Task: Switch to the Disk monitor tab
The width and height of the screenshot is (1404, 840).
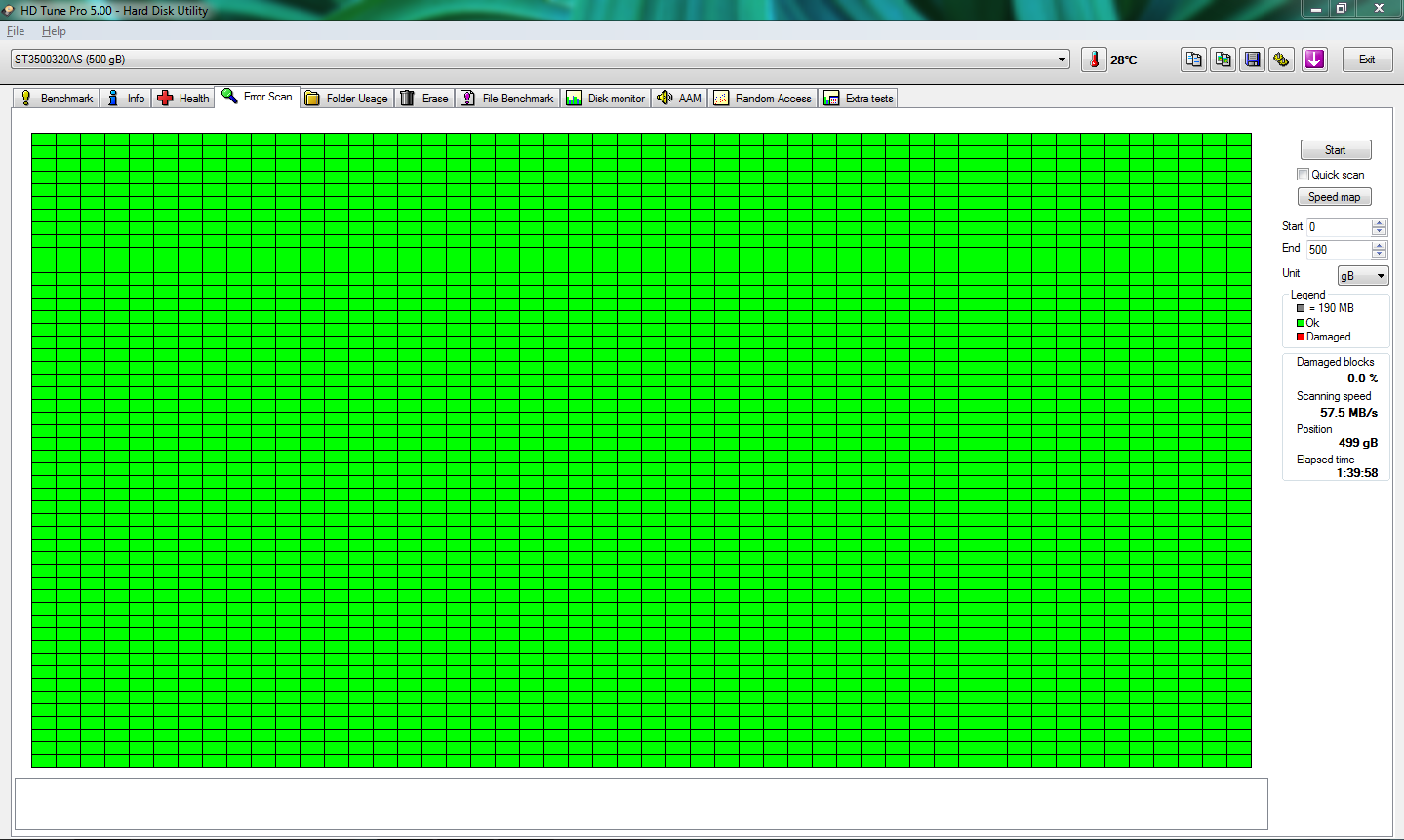Action: [x=606, y=98]
